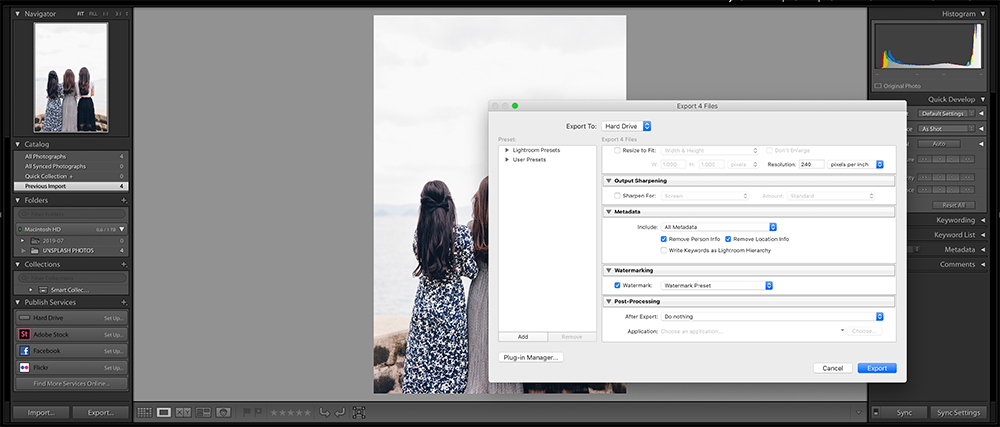Expand Lightroom Presets in preset list
Screen dimensions: 1000x427
[507, 150]
